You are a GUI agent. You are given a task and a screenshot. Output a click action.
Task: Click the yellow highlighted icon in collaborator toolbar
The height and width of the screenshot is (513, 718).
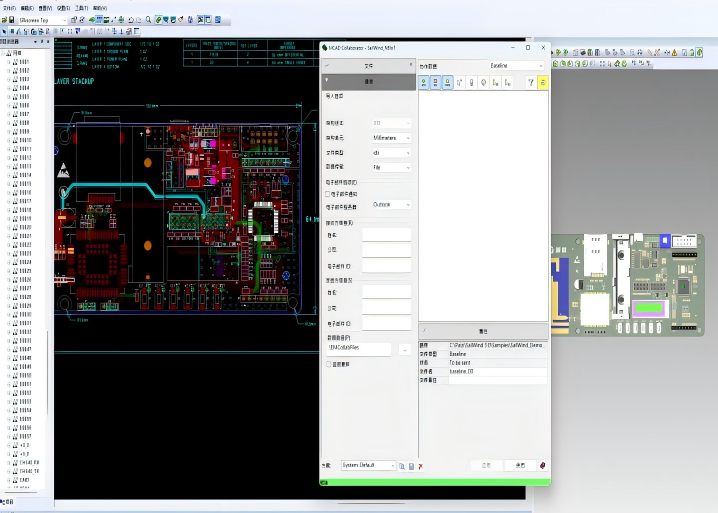(x=543, y=83)
